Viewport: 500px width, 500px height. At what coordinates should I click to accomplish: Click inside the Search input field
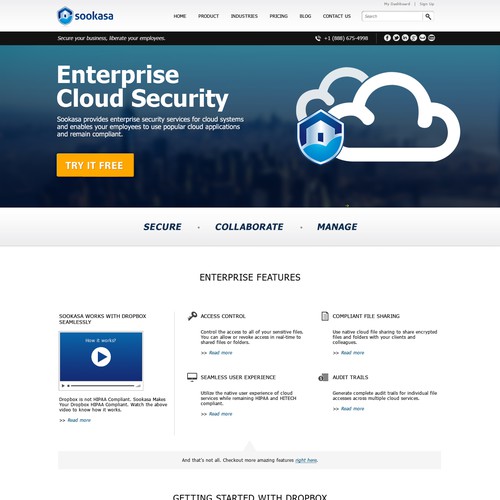[392, 16]
